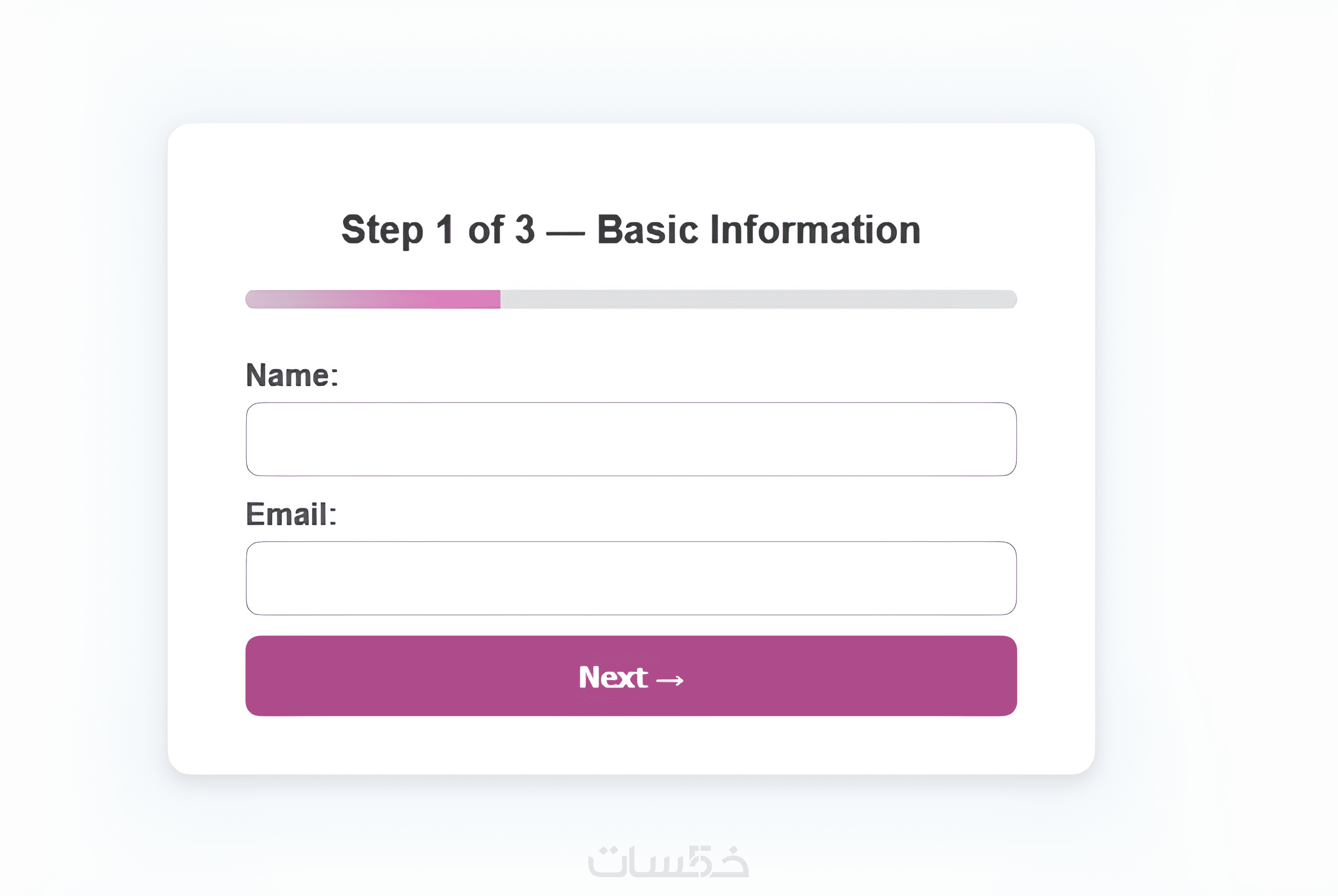This screenshot has height=896, width=1338.
Task: Focus the Email text box
Action: (631, 578)
